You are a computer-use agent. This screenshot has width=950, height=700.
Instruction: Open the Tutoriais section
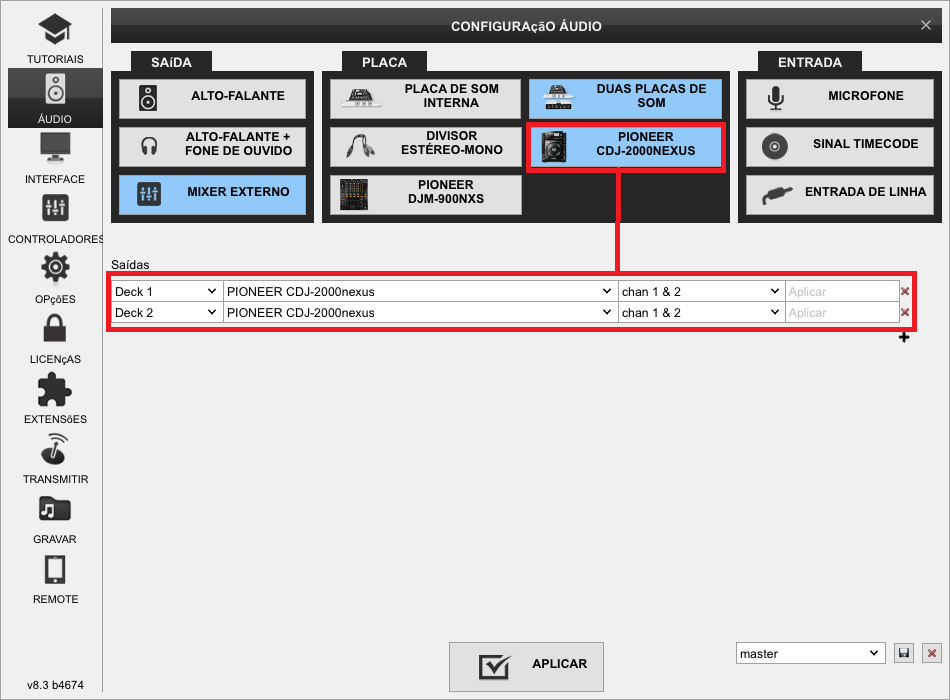pos(55,39)
